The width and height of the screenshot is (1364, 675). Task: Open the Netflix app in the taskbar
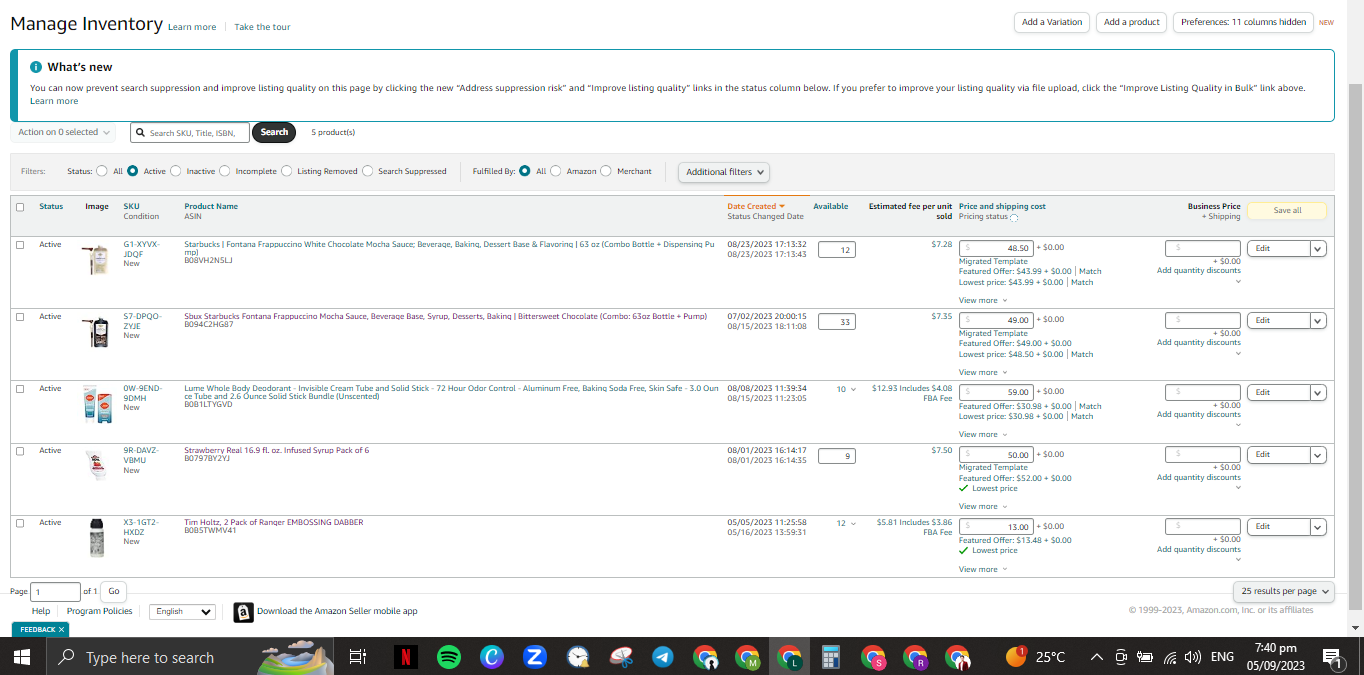[x=405, y=657]
